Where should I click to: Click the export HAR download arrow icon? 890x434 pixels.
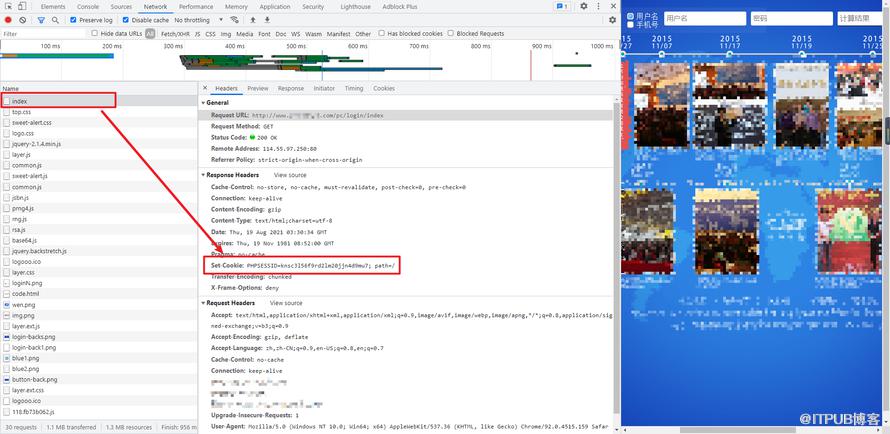pos(267,20)
